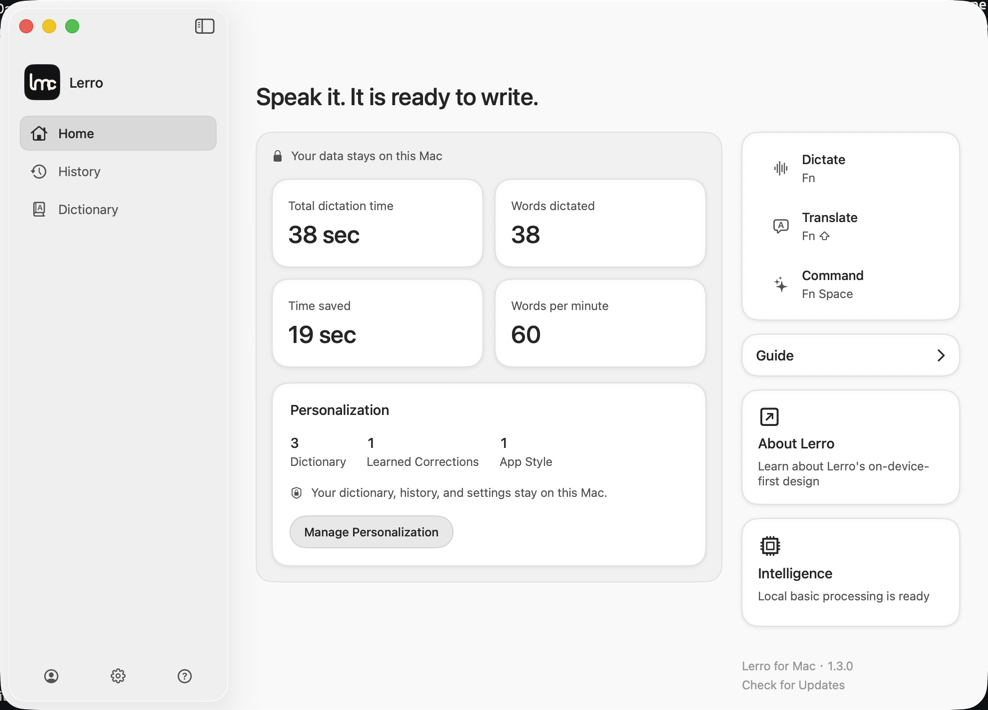The width and height of the screenshot is (988, 710).
Task: Close the Lerro window
Action: [x=26, y=26]
